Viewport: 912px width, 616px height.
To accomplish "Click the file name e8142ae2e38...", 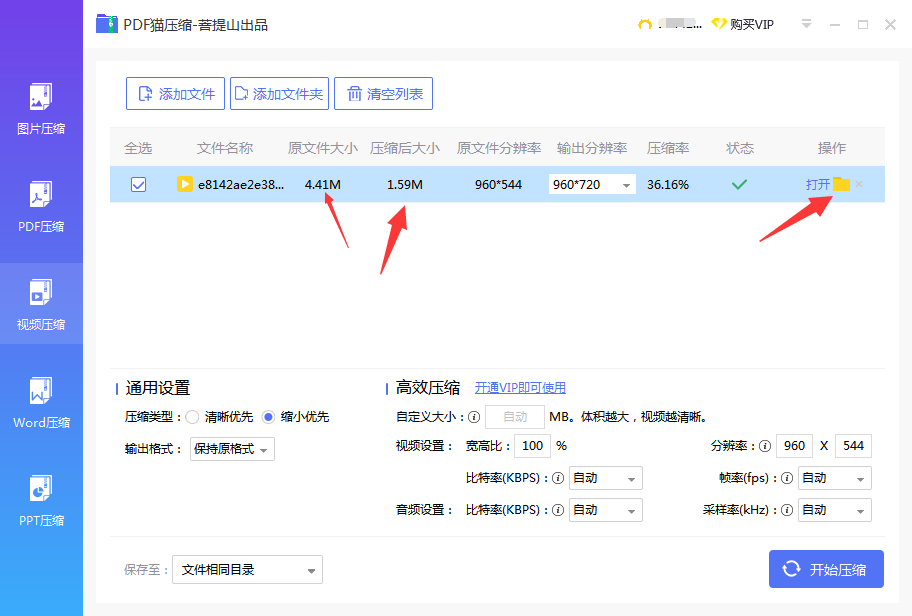I will point(241,184).
